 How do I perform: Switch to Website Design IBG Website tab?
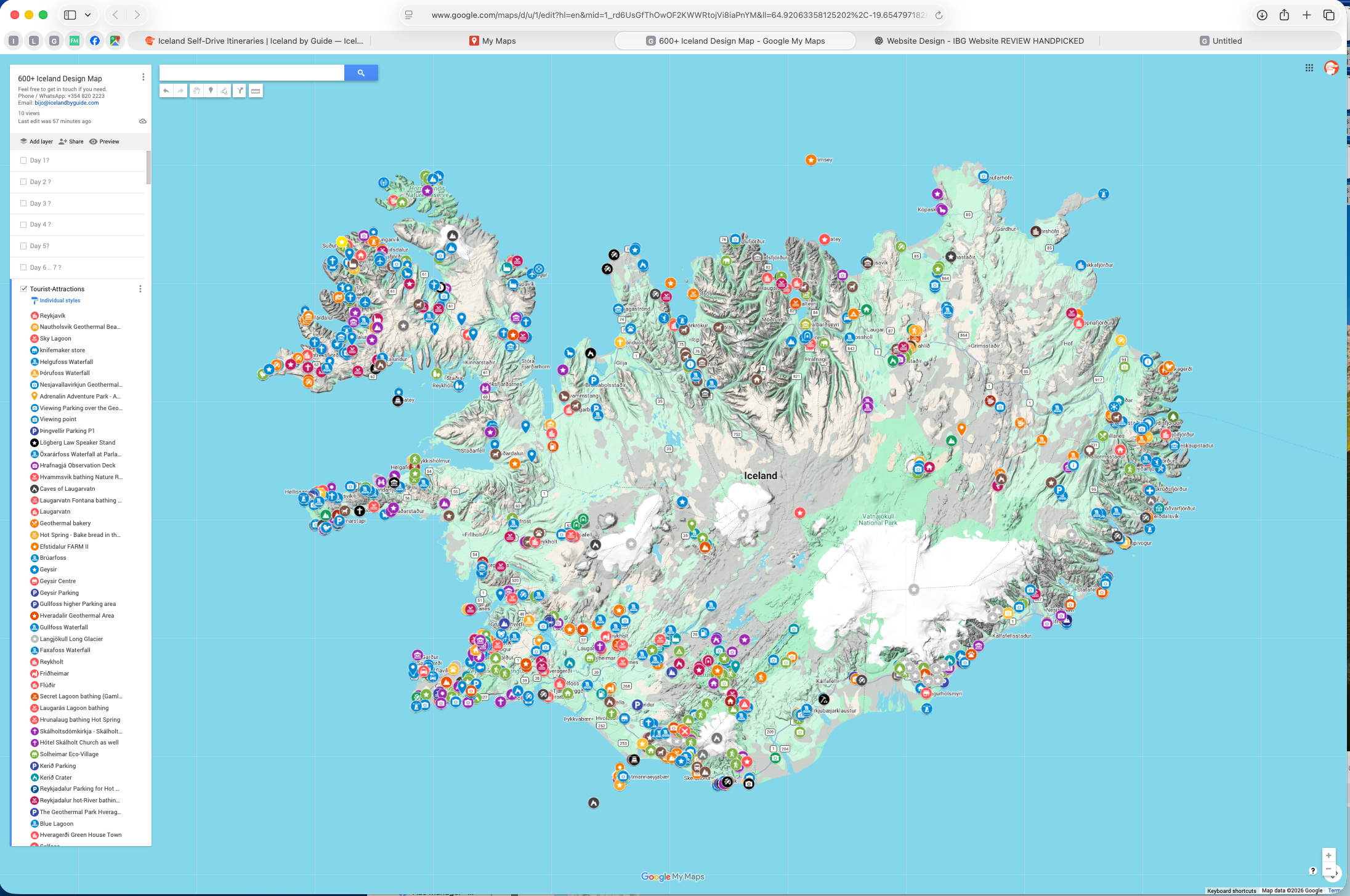979,41
